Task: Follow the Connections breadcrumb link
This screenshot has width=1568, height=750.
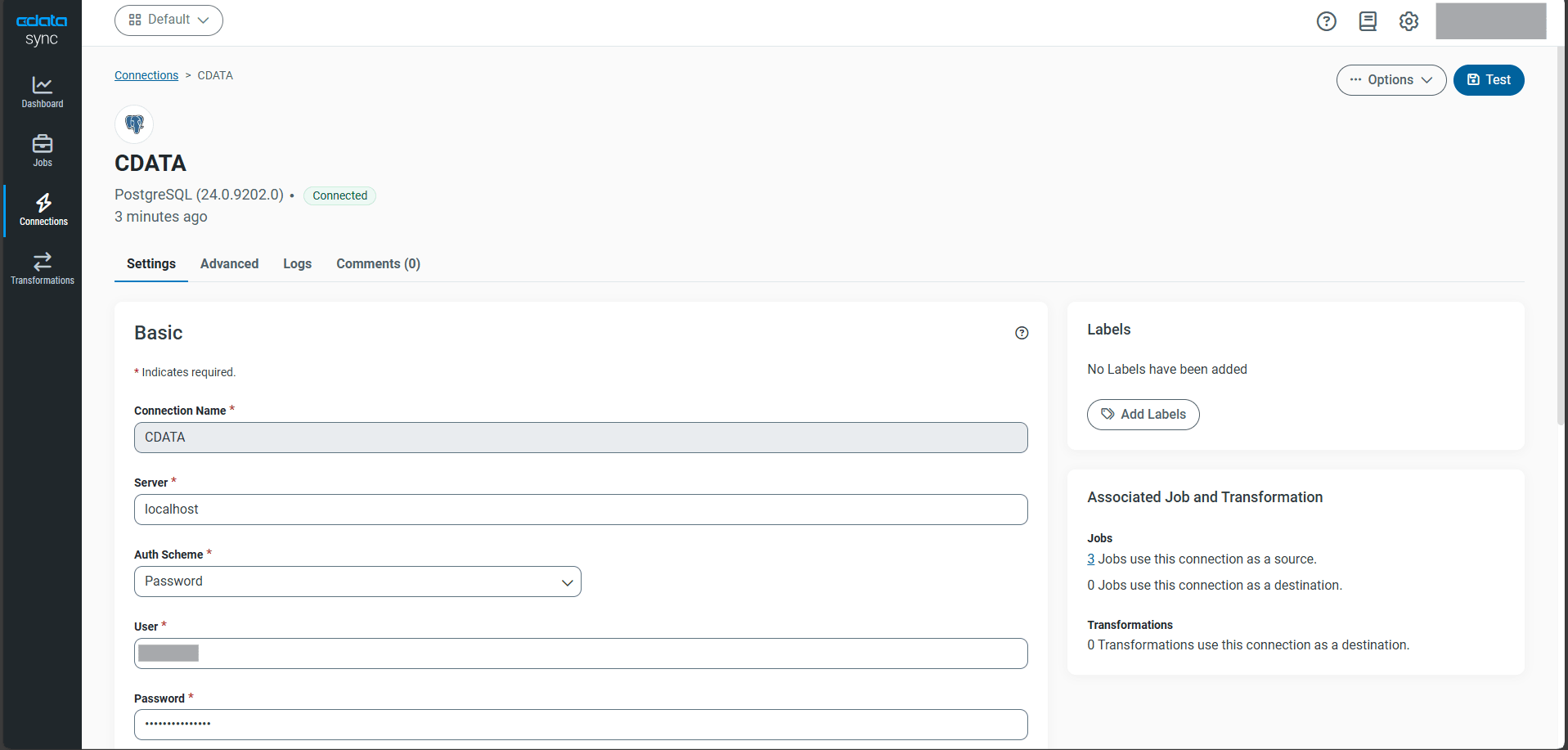Action: tap(146, 75)
